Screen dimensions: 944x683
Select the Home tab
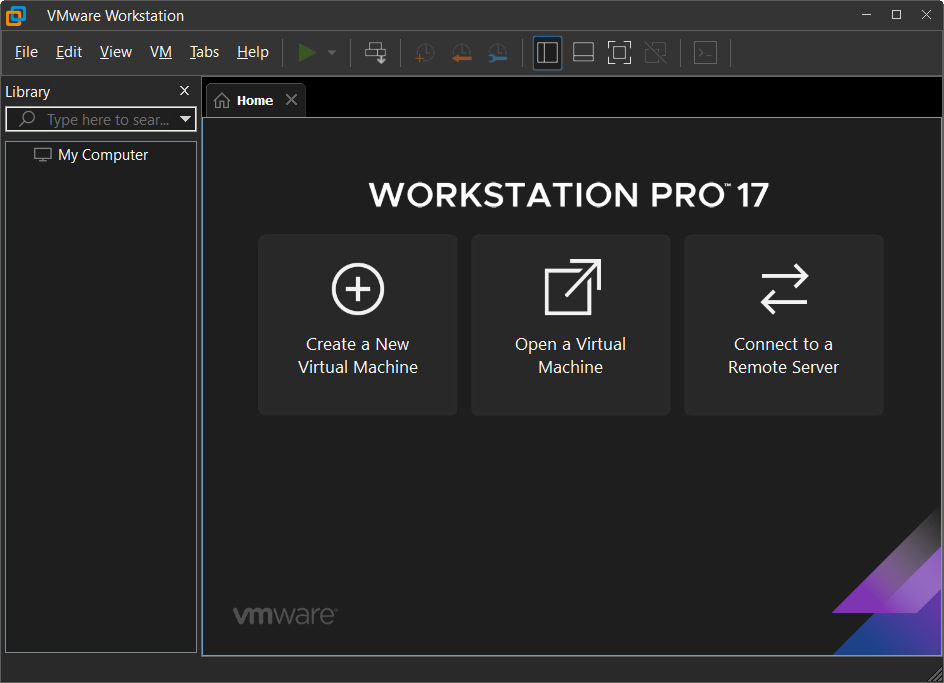coord(255,101)
